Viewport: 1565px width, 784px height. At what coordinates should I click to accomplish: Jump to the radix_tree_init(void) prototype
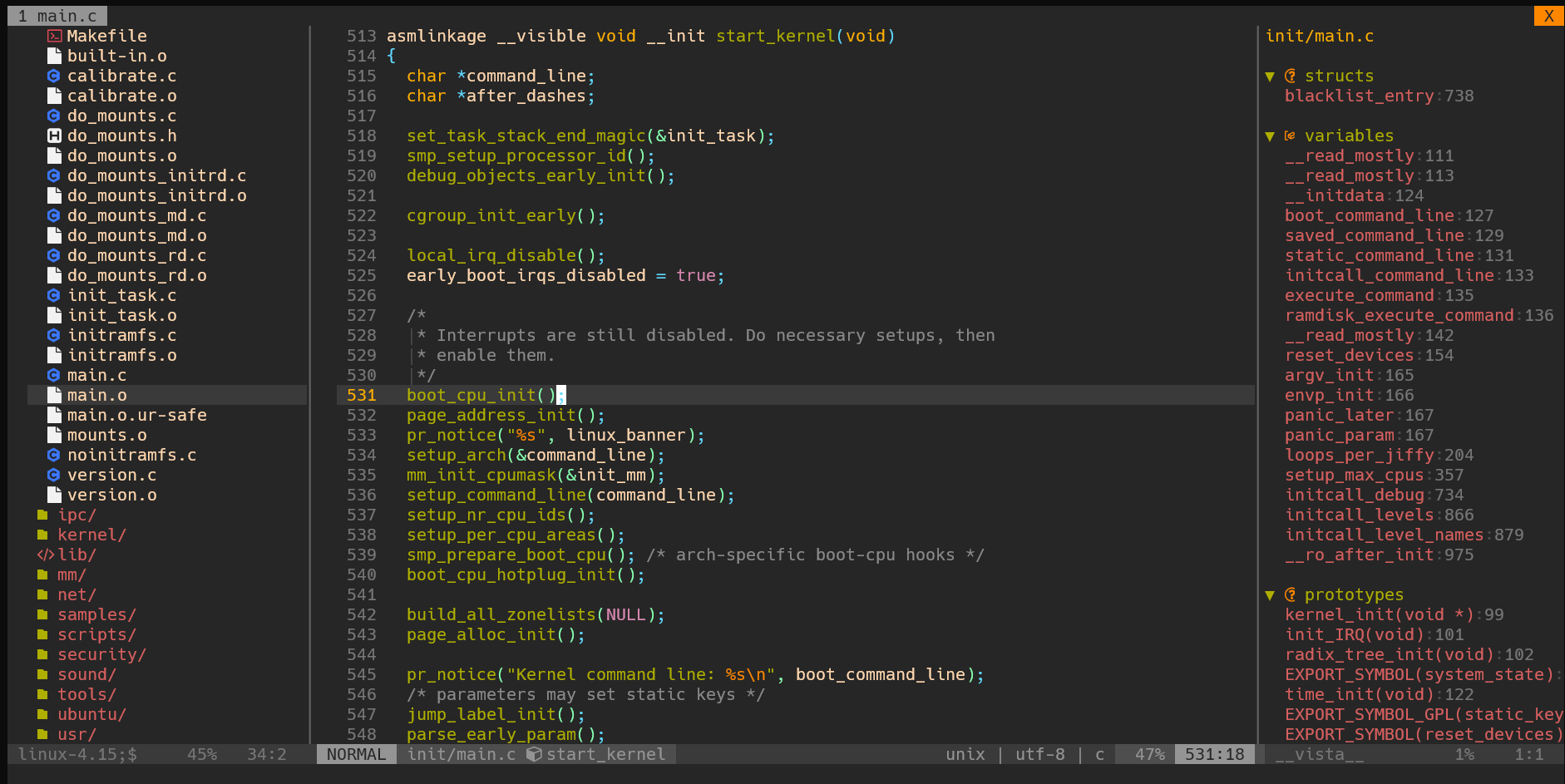point(1389,654)
